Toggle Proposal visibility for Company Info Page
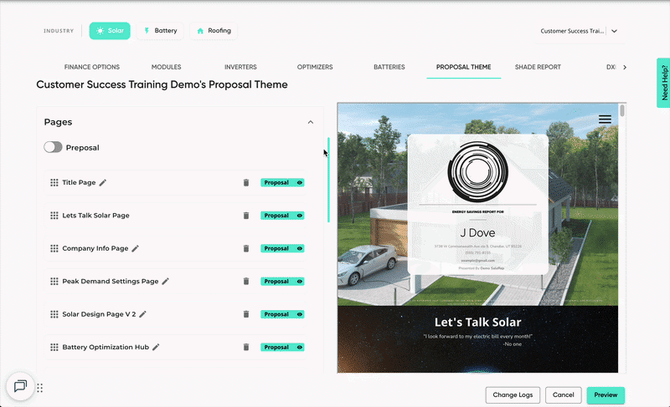 (282, 249)
